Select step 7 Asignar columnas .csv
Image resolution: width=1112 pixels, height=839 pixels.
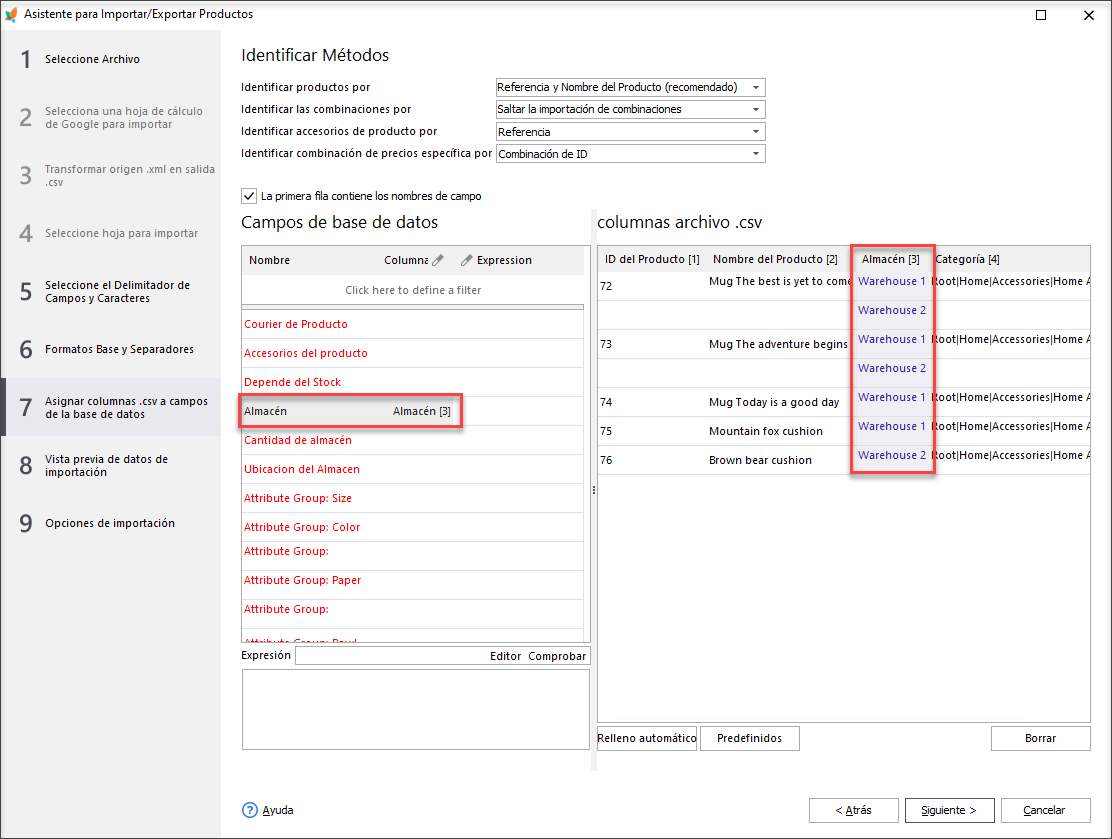click(111, 407)
